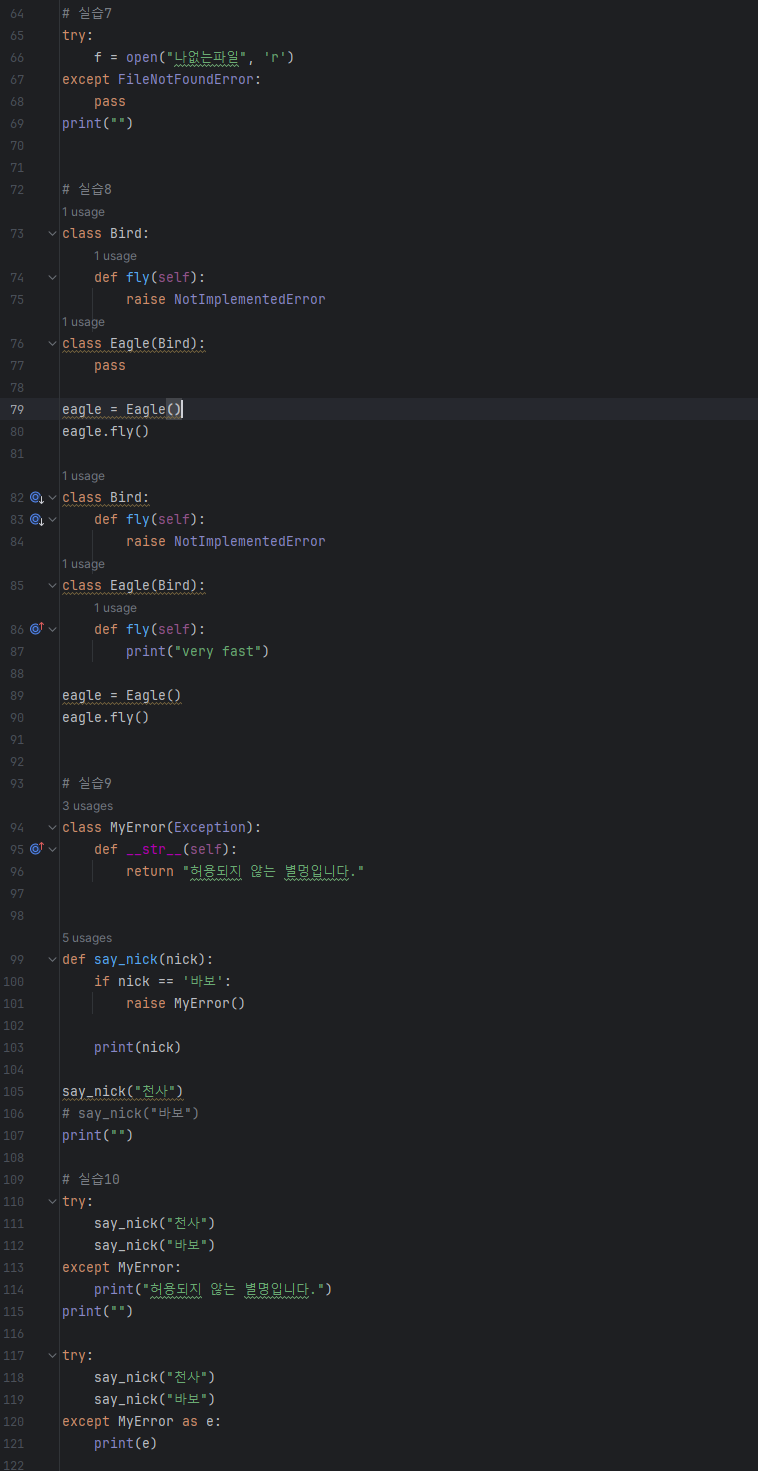Click 'def say_nick(nick):' definition
The height and width of the screenshot is (1471, 758).
137,959
